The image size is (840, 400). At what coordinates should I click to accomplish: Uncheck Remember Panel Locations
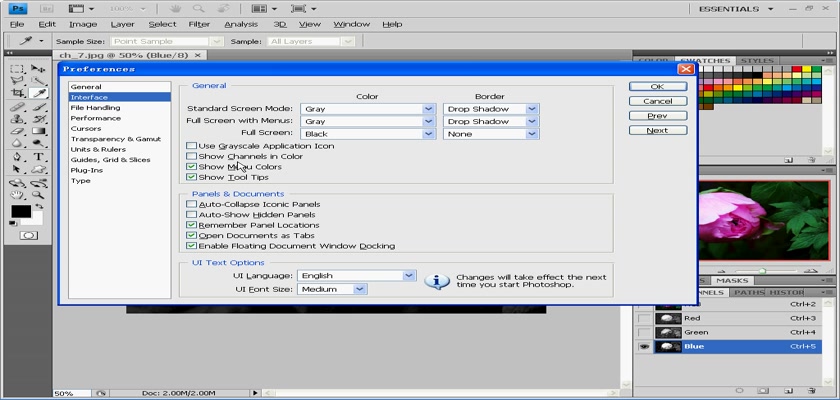[x=191, y=225]
